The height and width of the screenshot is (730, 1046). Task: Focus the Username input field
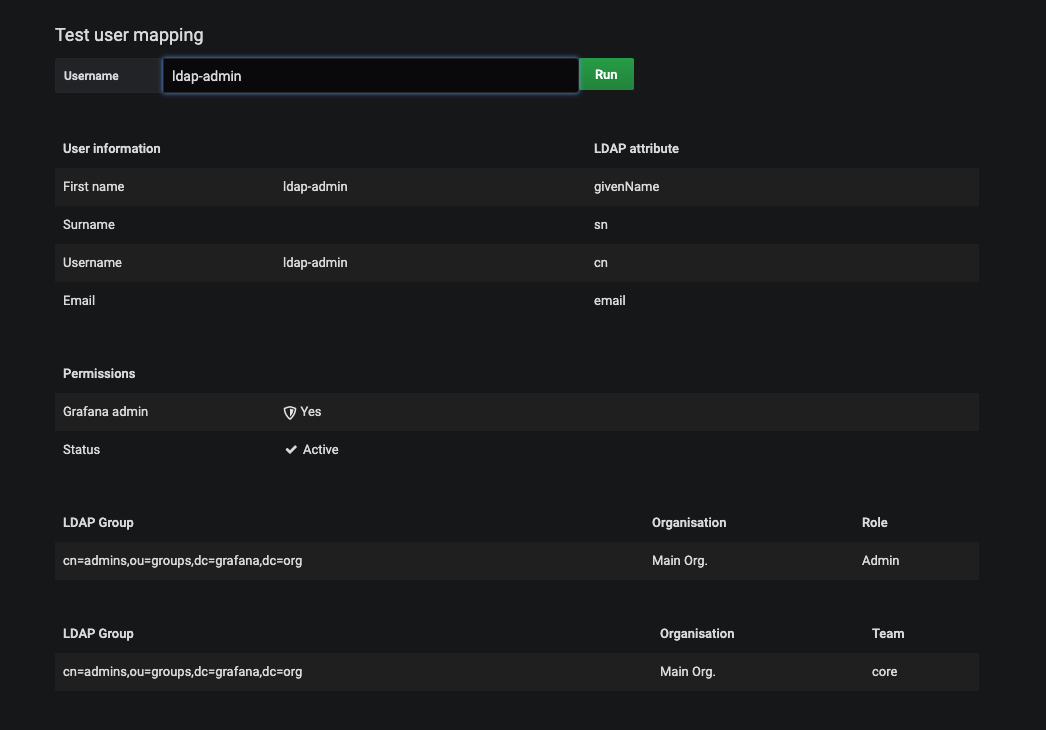370,76
